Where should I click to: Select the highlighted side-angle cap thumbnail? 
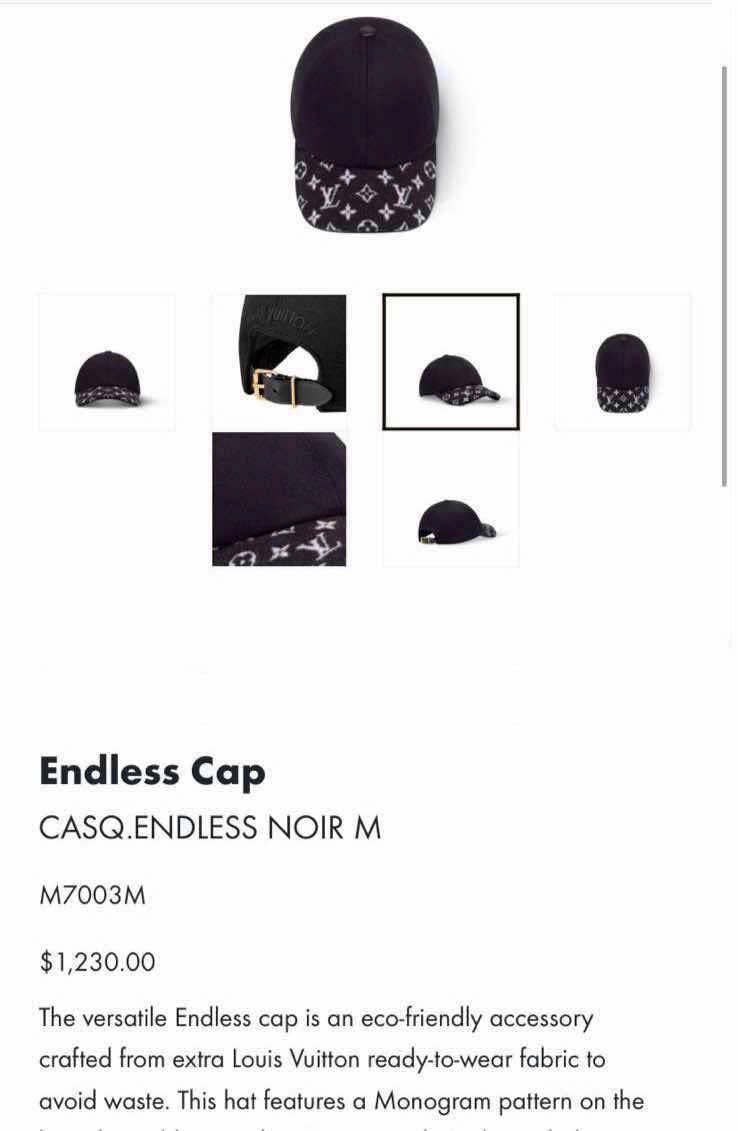click(x=451, y=361)
